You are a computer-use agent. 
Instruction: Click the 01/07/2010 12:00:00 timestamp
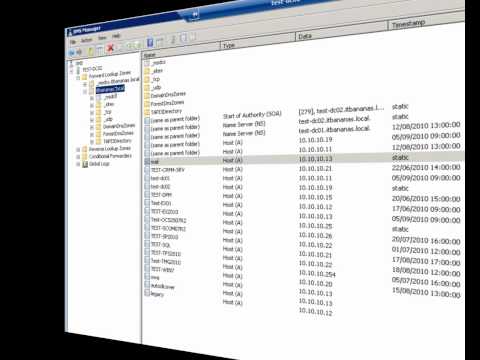(426, 251)
